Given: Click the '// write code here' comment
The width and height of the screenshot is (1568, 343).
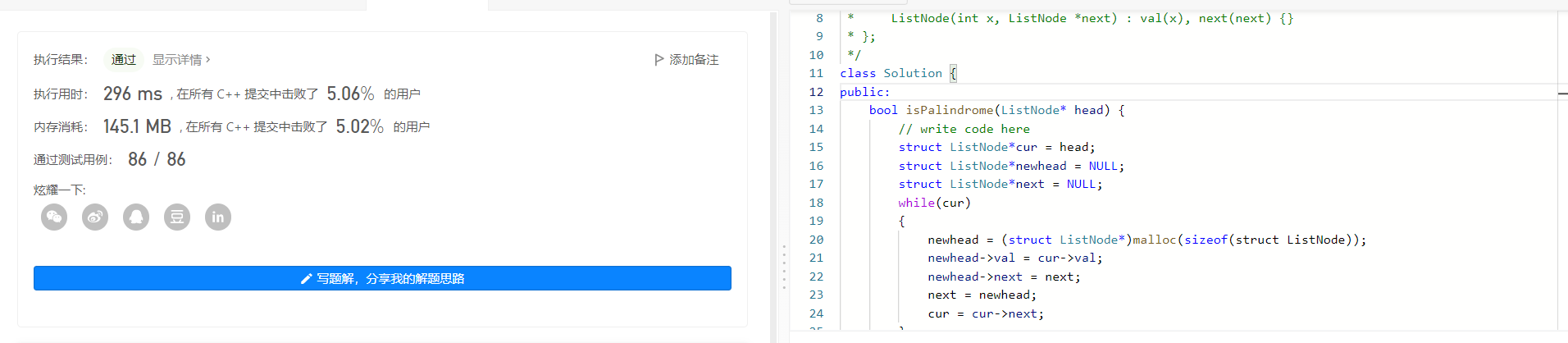Looking at the screenshot, I should pyautogui.click(x=964, y=129).
